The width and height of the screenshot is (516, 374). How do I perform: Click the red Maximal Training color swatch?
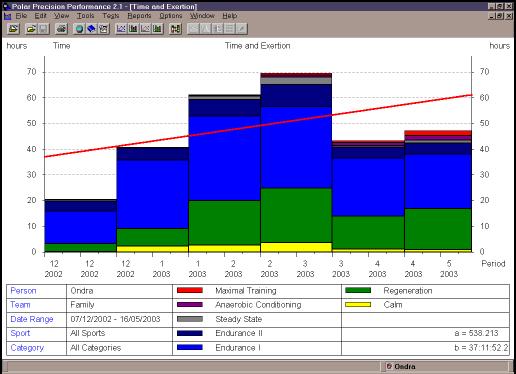[x=190, y=290]
